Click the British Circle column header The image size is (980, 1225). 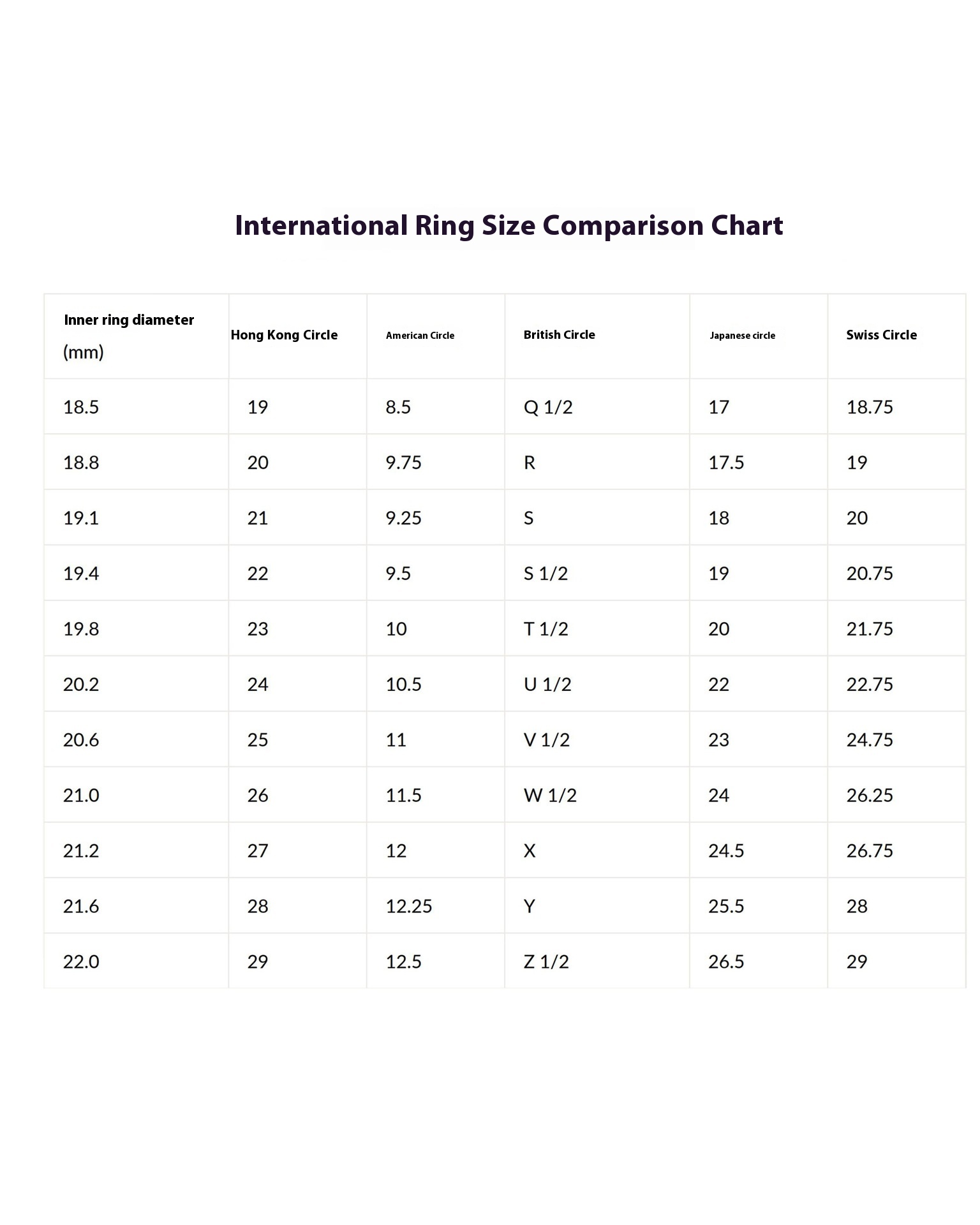[x=597, y=336]
